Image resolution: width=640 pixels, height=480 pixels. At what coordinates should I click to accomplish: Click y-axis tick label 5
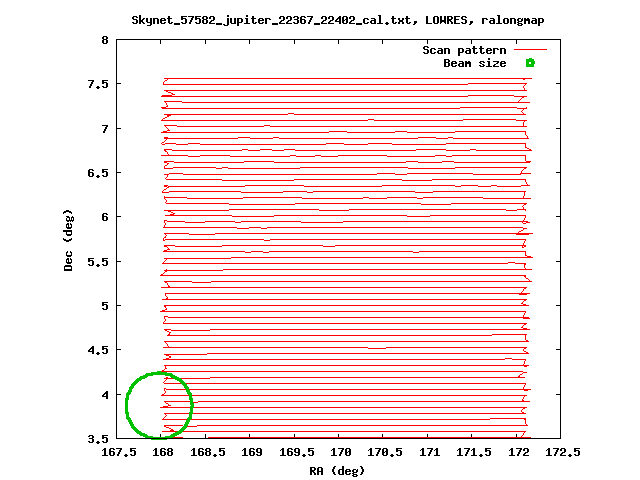tap(105, 306)
